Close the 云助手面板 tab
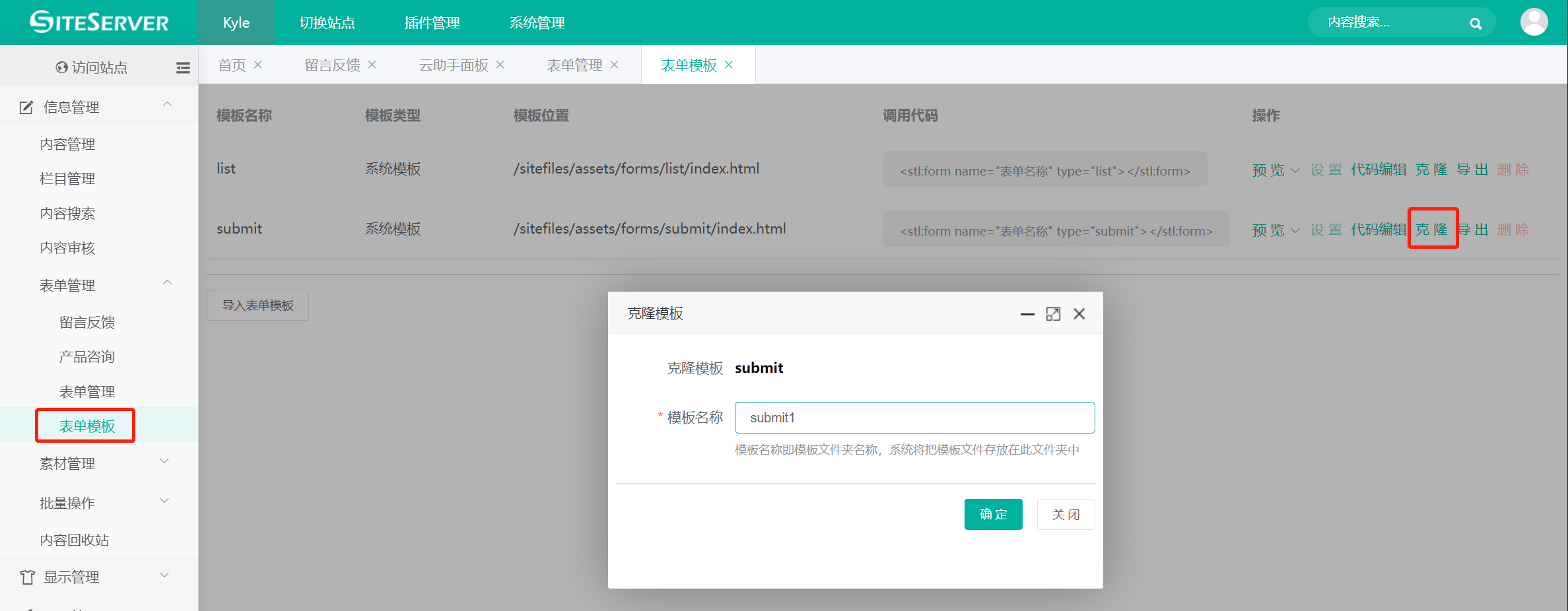 click(x=500, y=65)
